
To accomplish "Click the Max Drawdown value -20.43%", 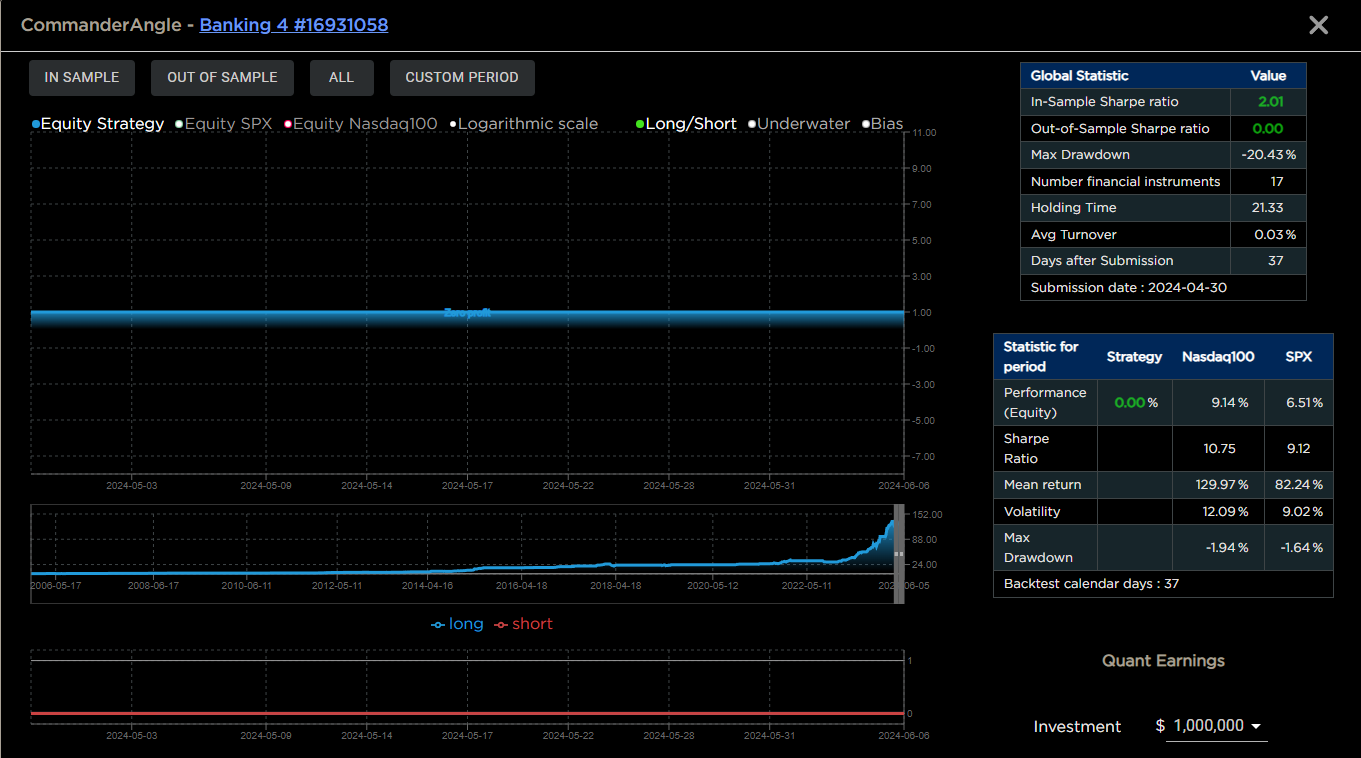I will 1268,155.
